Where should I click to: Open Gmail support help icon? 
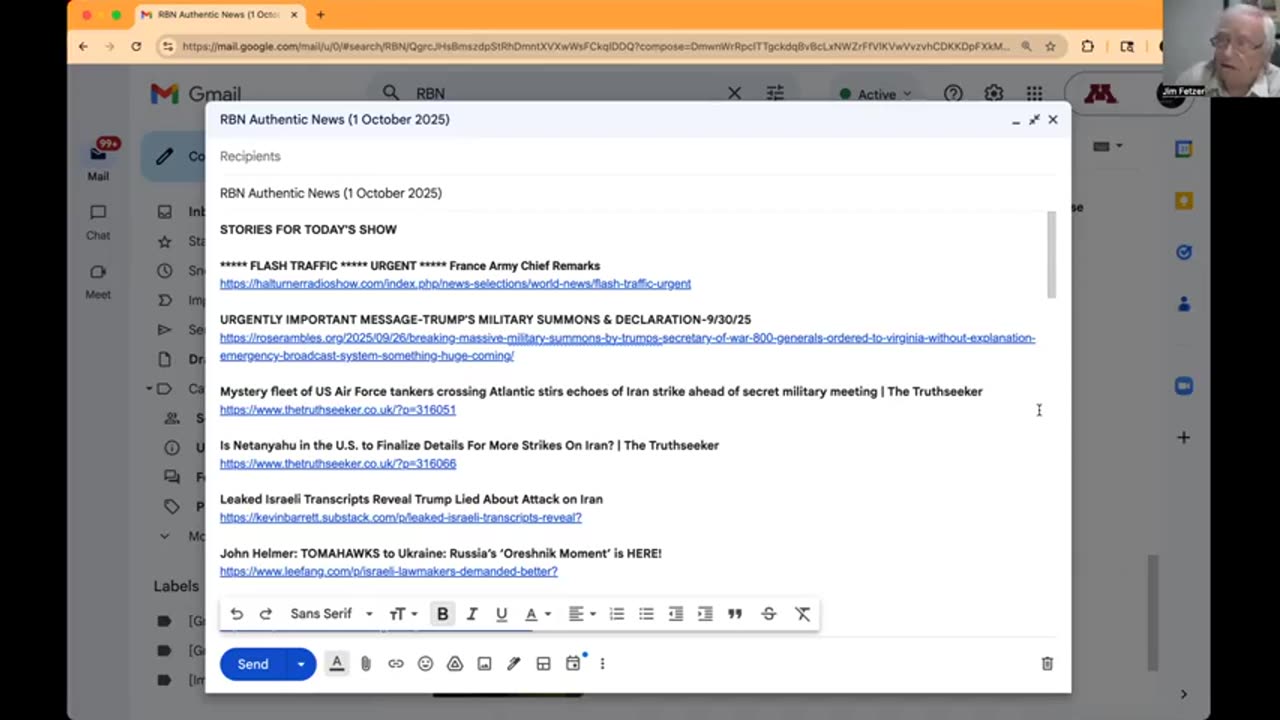[953, 93]
